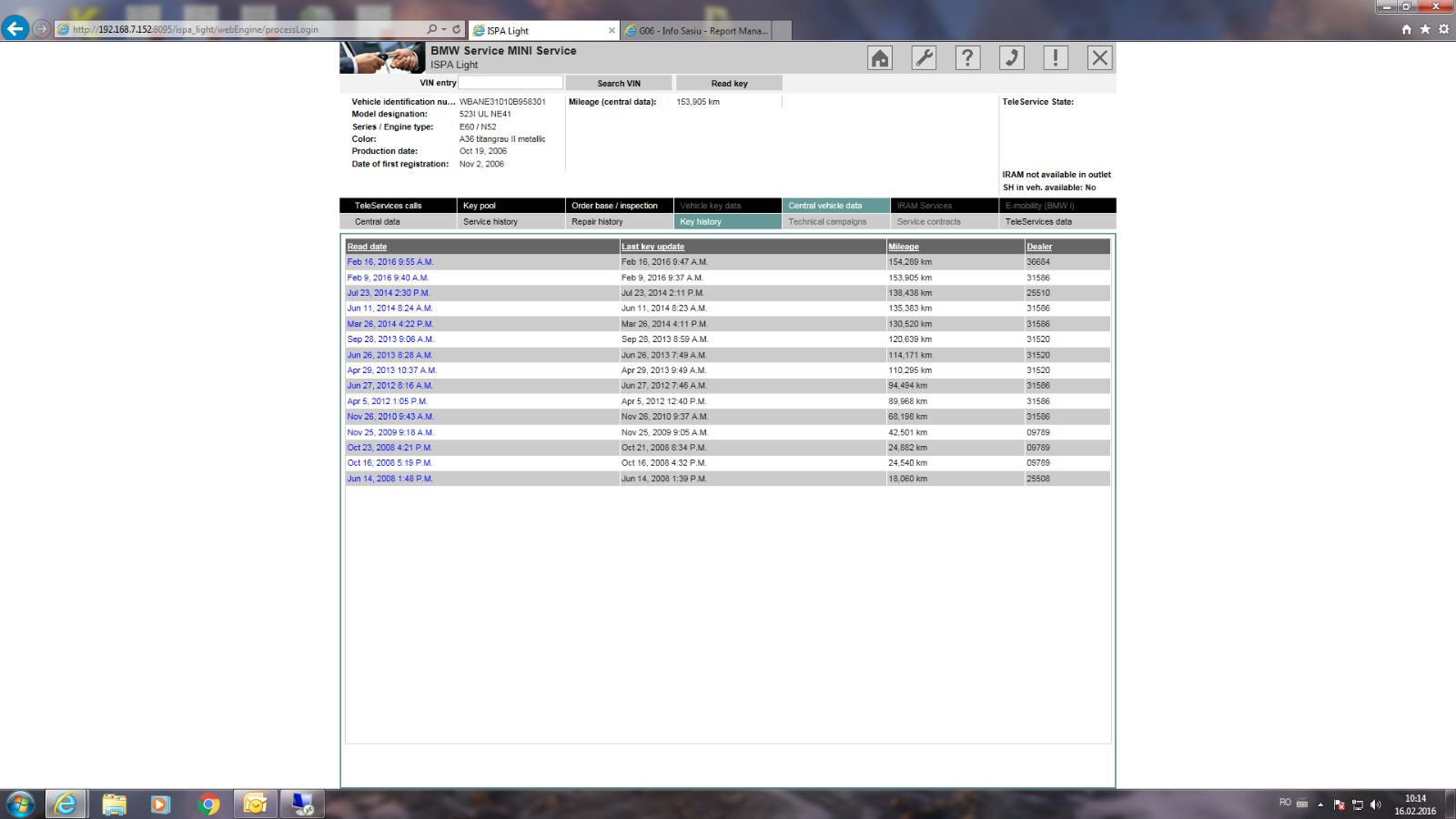Open the Apr 29, 2013 10:37 A.M. entry
This screenshot has height=819, width=1456.
click(x=392, y=370)
